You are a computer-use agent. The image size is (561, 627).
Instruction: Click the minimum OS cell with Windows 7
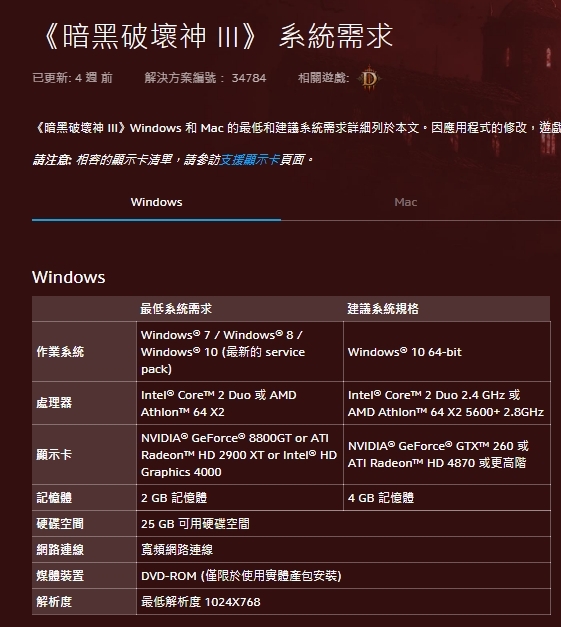click(240, 352)
